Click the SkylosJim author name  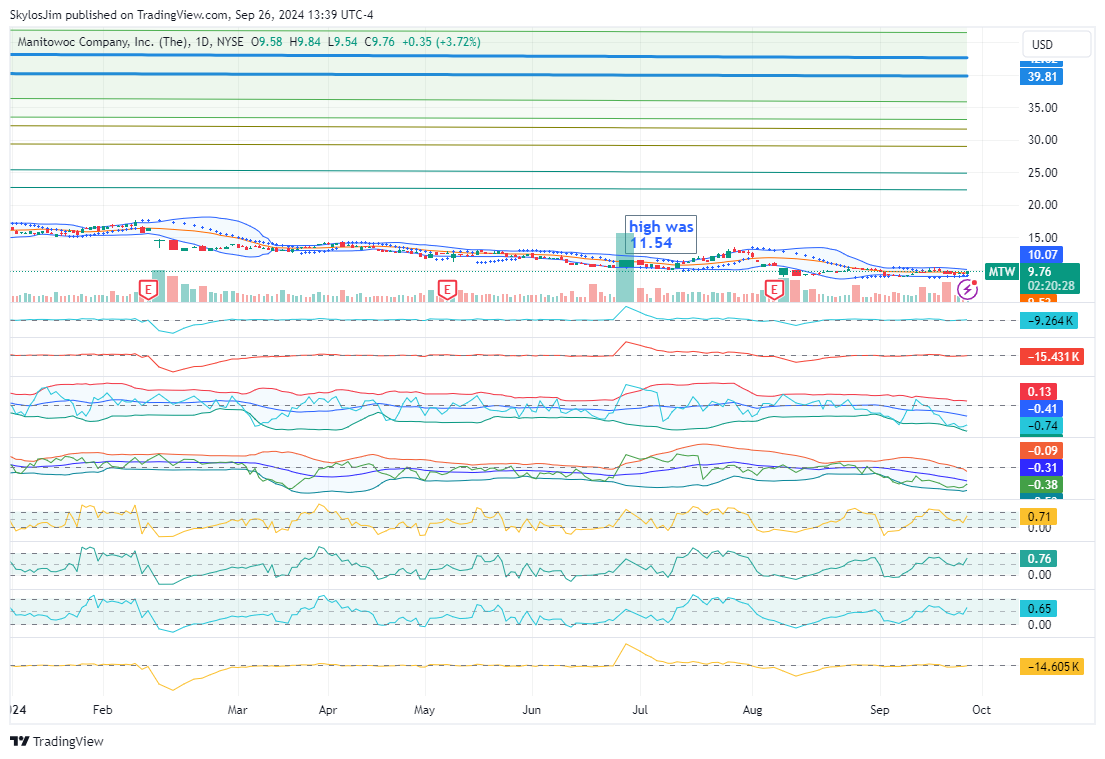(37, 15)
